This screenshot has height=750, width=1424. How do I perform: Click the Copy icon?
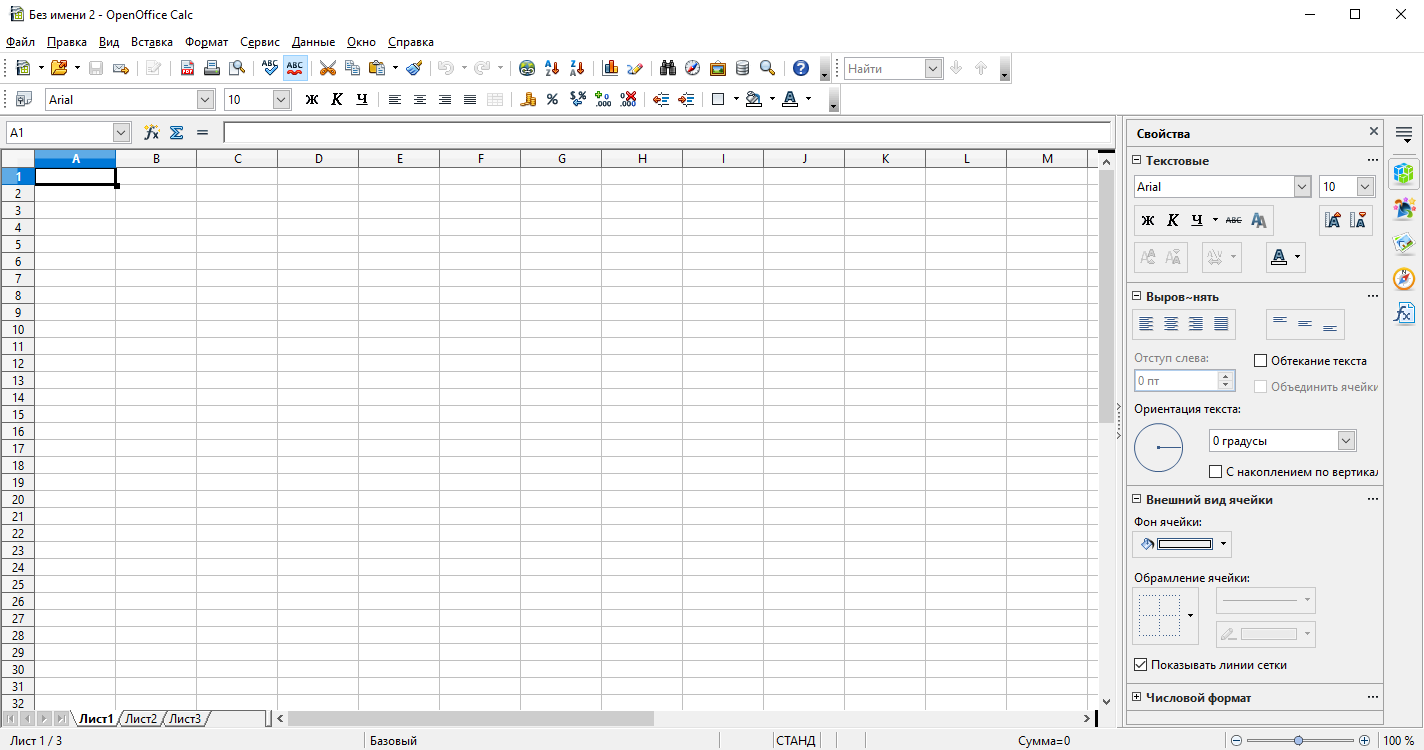(352, 68)
